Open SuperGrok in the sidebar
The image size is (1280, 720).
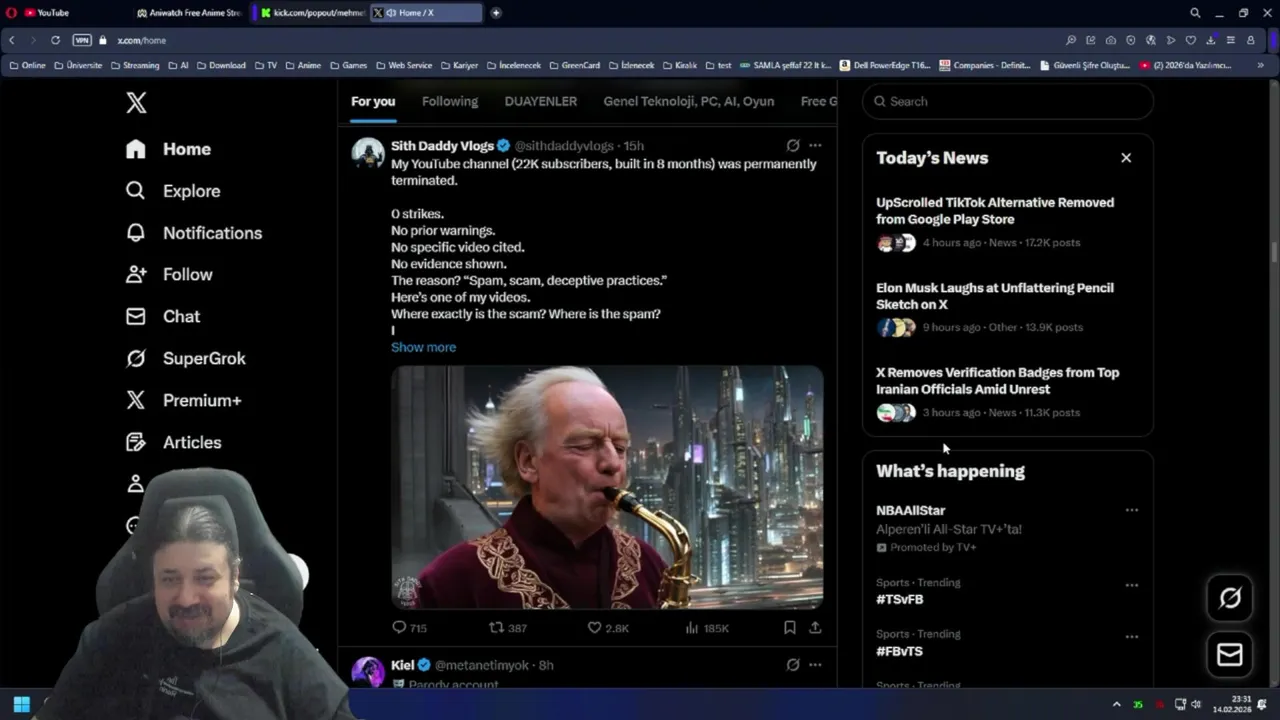click(186, 358)
